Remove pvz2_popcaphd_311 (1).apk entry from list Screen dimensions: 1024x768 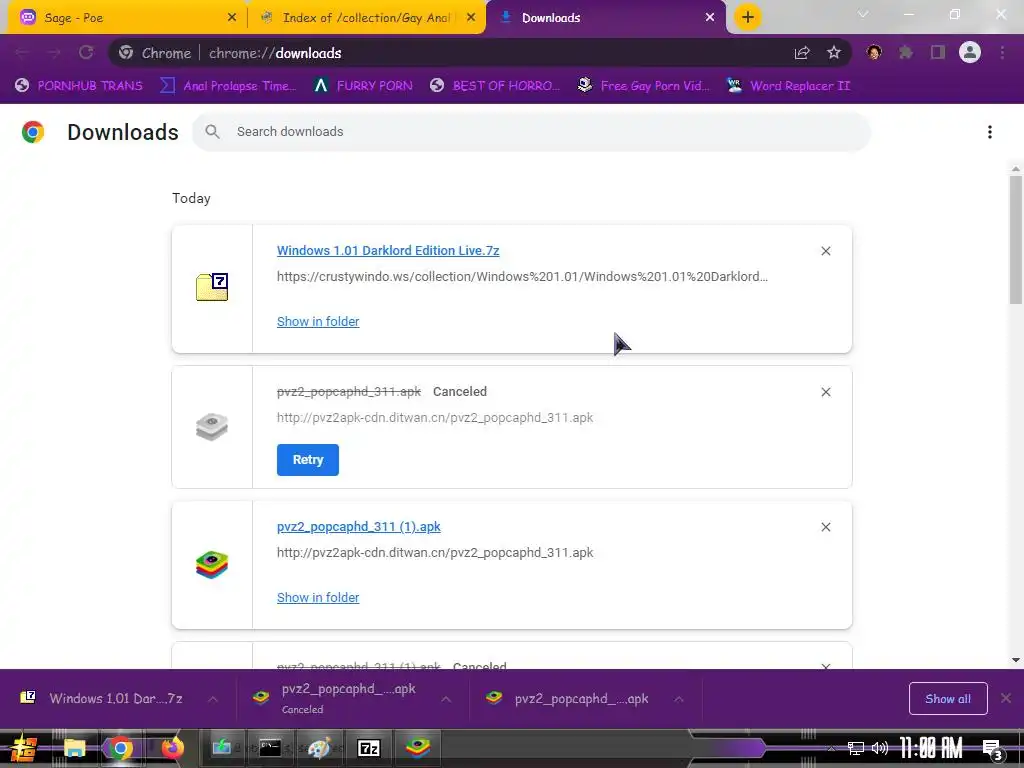tap(826, 527)
